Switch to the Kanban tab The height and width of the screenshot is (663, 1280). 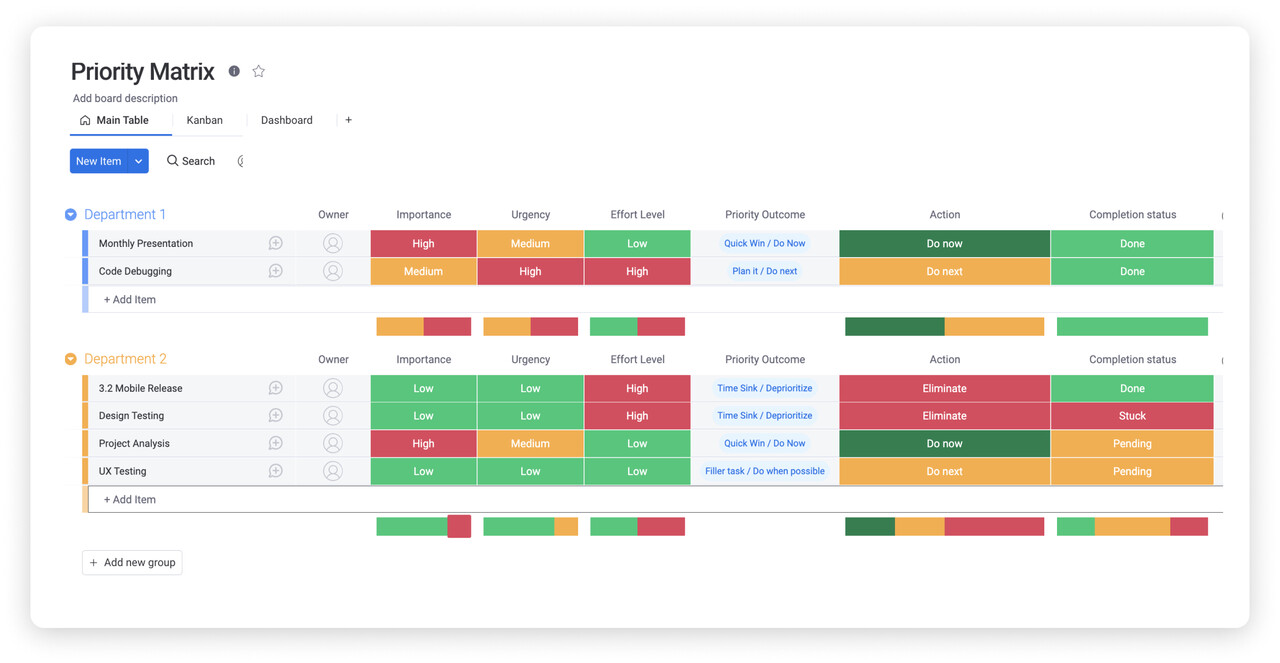point(204,120)
